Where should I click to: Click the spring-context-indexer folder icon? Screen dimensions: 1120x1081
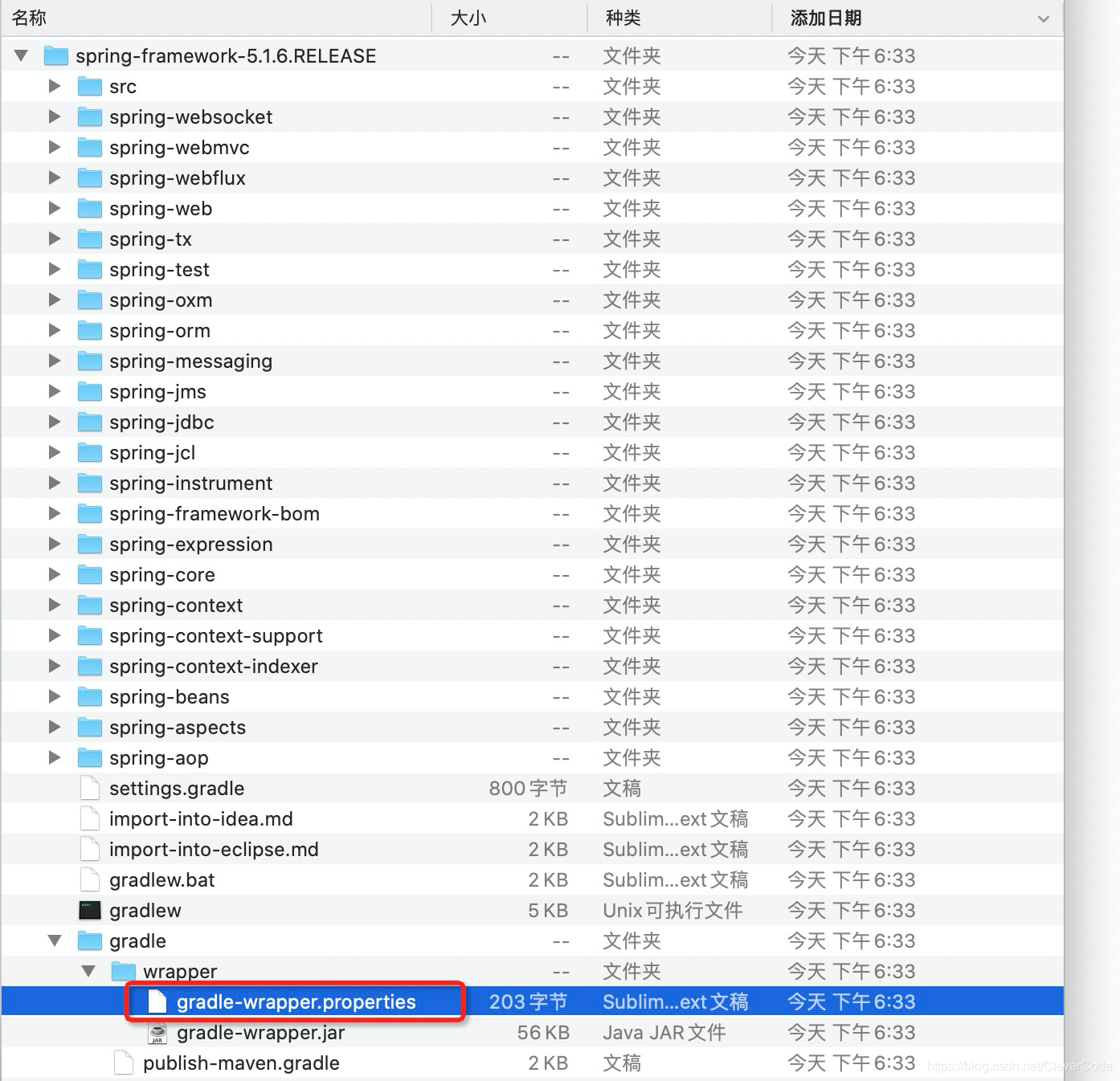[x=89, y=666]
